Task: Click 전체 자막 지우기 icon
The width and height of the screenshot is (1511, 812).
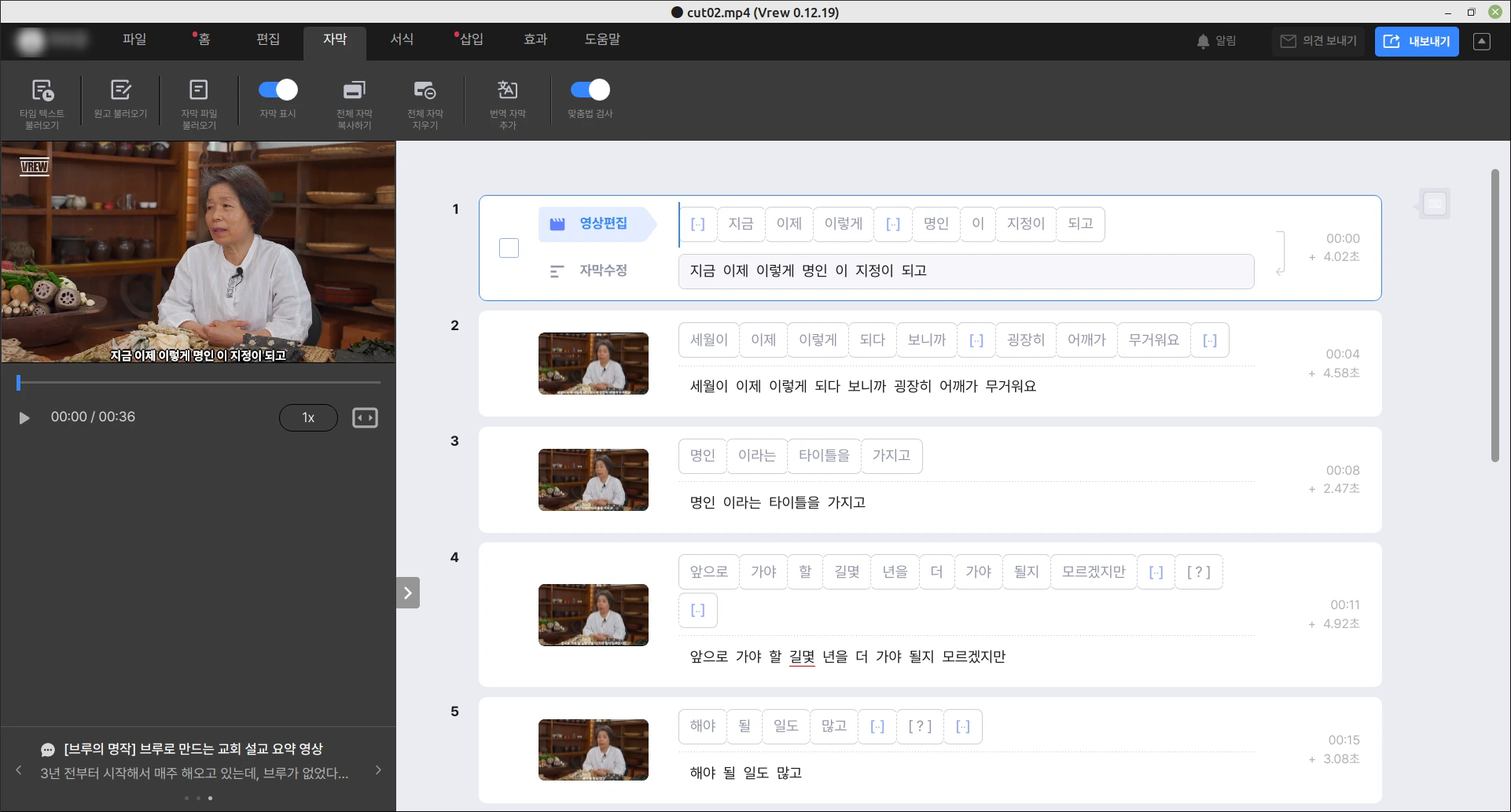Action: pyautogui.click(x=425, y=90)
